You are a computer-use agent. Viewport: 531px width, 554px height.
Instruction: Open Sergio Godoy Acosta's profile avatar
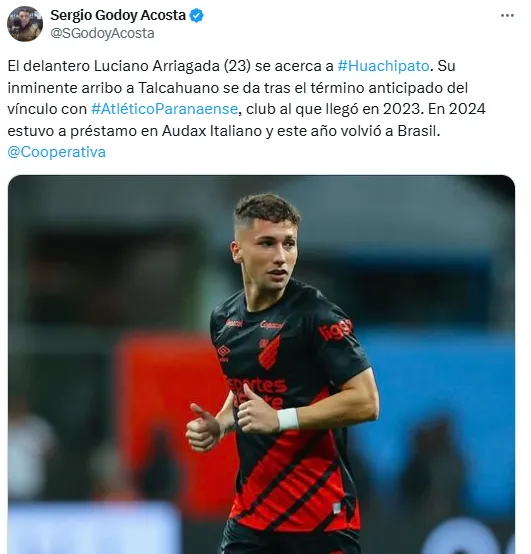[x=25, y=24]
